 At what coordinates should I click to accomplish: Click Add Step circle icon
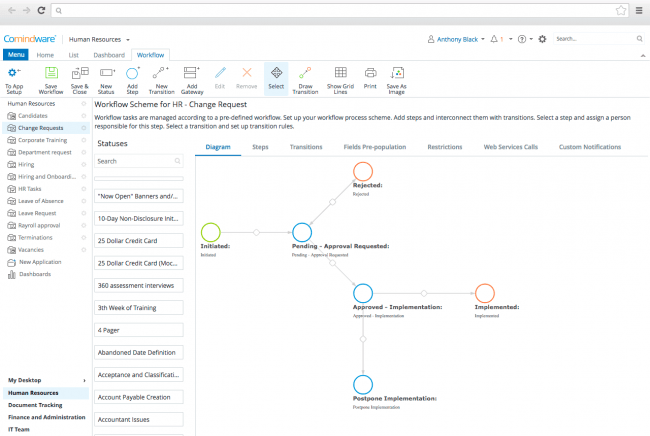pos(132,73)
